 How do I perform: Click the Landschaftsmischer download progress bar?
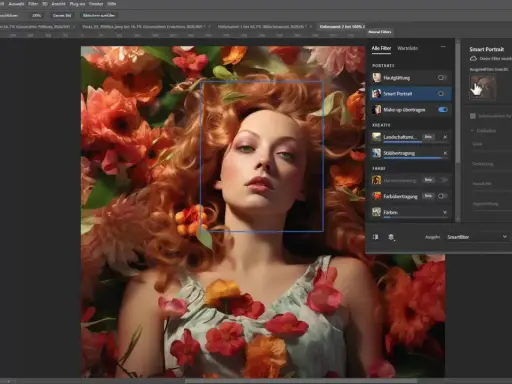(x=415, y=142)
